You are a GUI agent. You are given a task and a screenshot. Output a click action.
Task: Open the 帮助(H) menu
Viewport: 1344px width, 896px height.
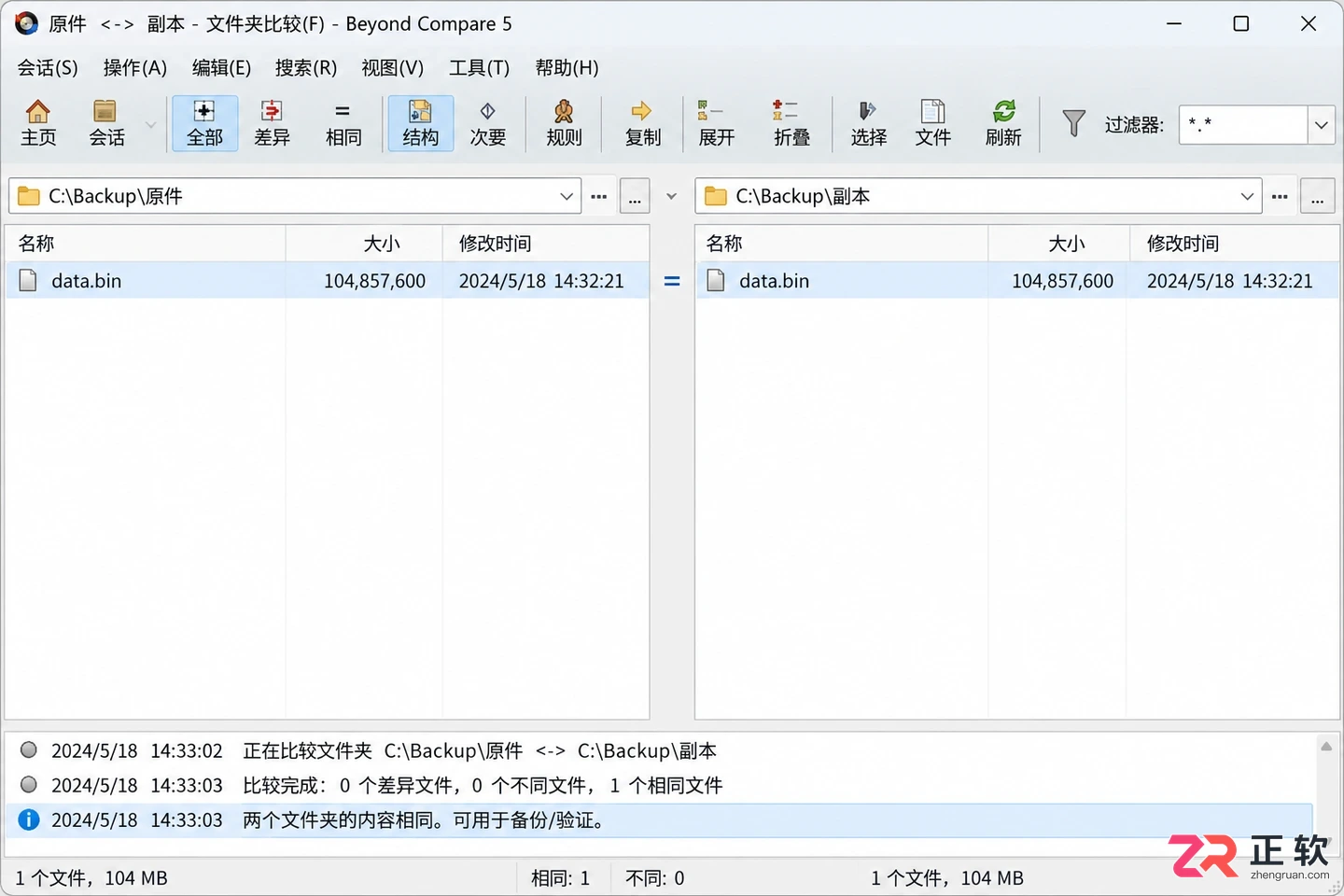coord(567,67)
